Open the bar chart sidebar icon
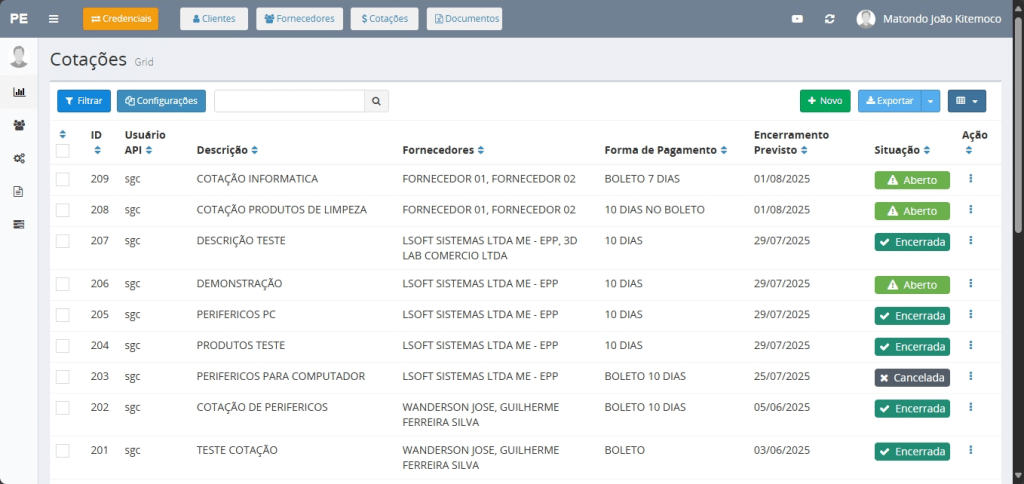The image size is (1024, 484). pos(19,92)
